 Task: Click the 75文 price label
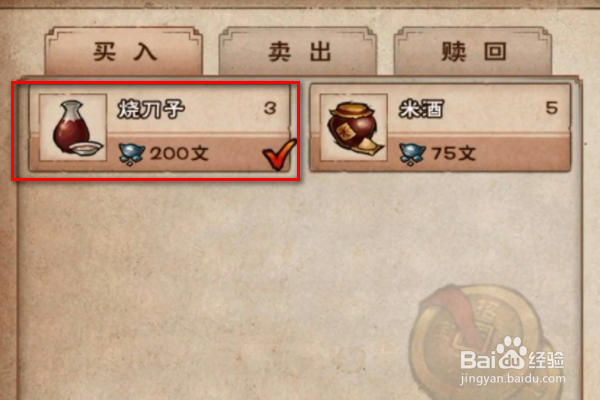click(x=453, y=154)
